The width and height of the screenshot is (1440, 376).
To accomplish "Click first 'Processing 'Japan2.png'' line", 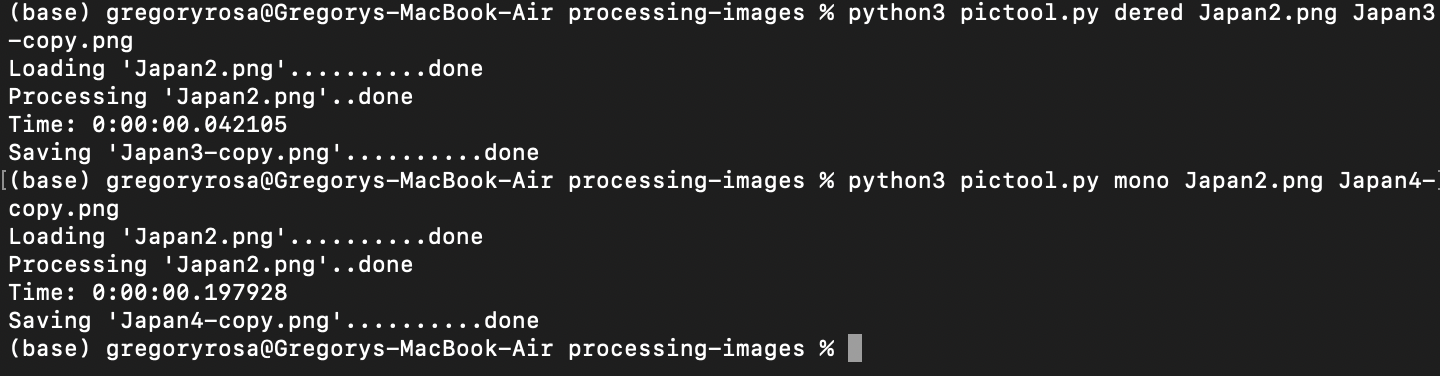I will [x=211, y=97].
